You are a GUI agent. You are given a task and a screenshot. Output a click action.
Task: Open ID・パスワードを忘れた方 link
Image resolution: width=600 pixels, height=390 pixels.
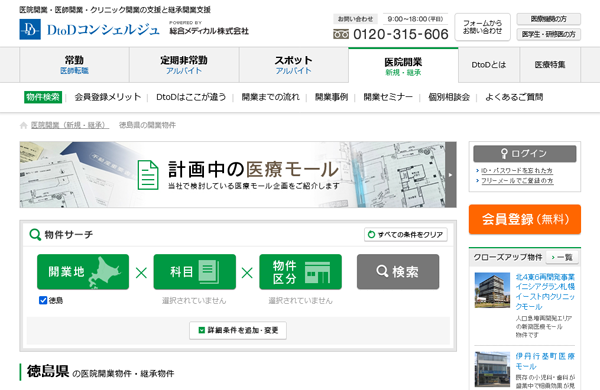pos(517,170)
